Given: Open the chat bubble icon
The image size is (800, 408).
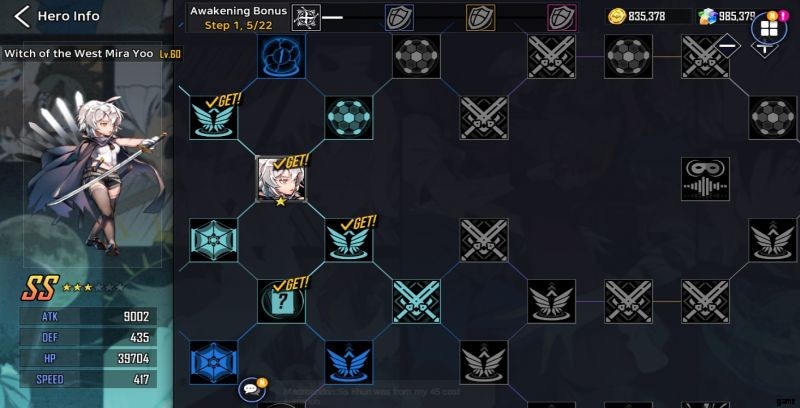Looking at the screenshot, I should tap(251, 390).
